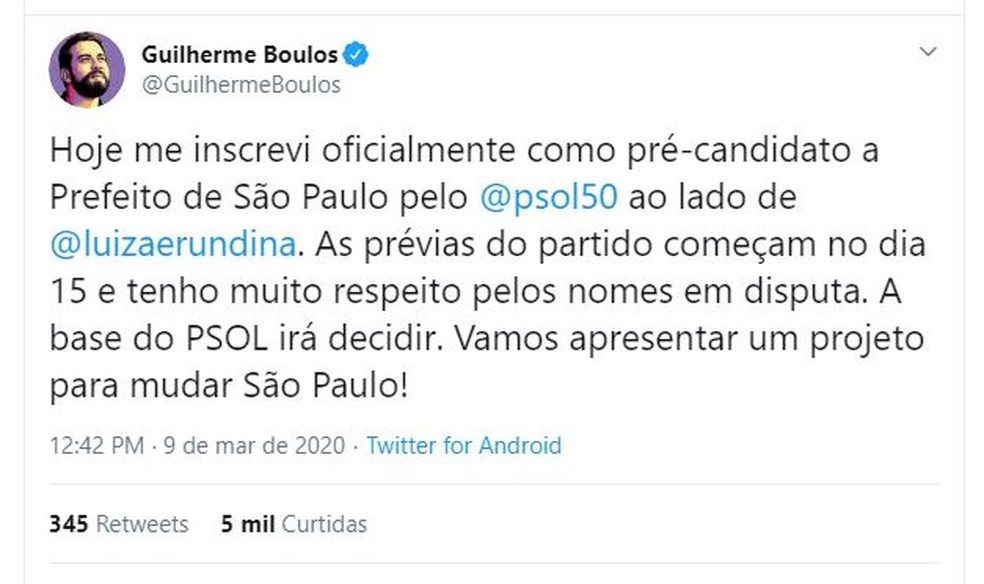Click the Retweets count number 345

coord(66,524)
